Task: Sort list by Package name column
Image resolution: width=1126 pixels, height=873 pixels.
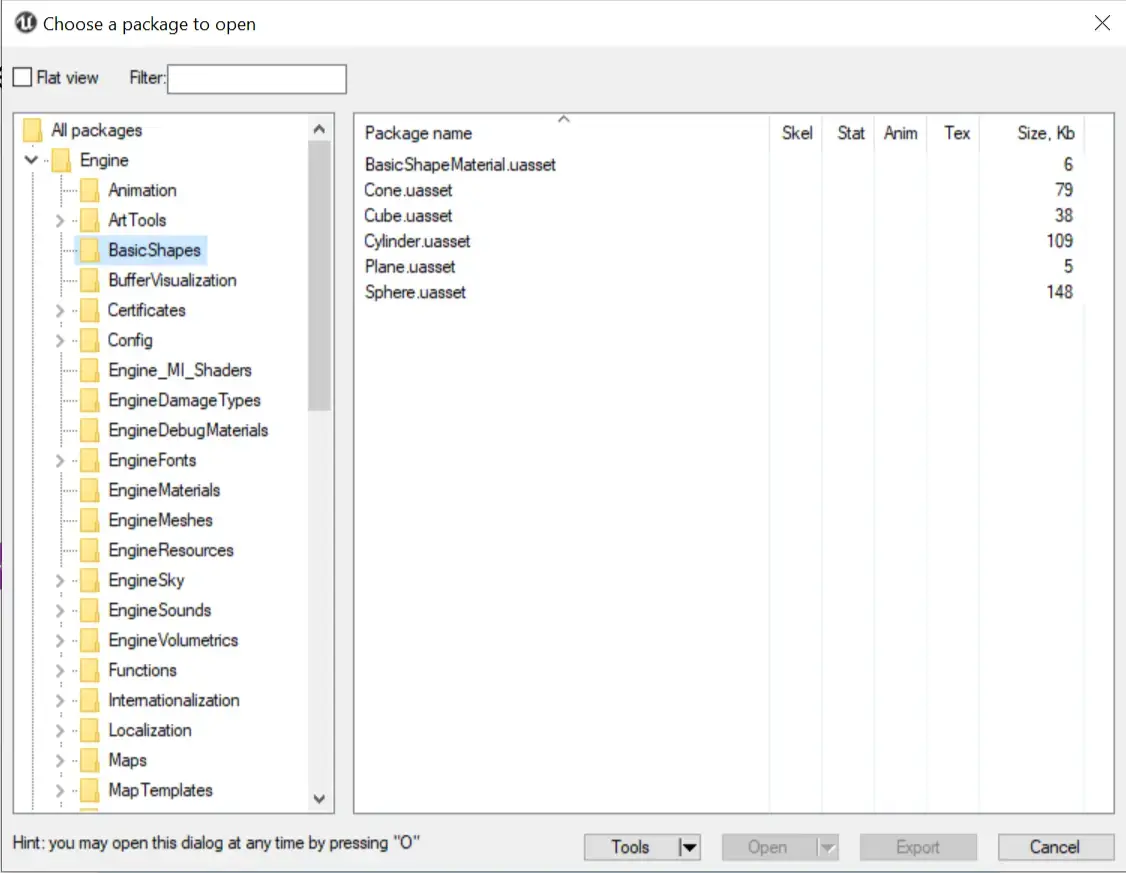Action: pyautogui.click(x=418, y=133)
